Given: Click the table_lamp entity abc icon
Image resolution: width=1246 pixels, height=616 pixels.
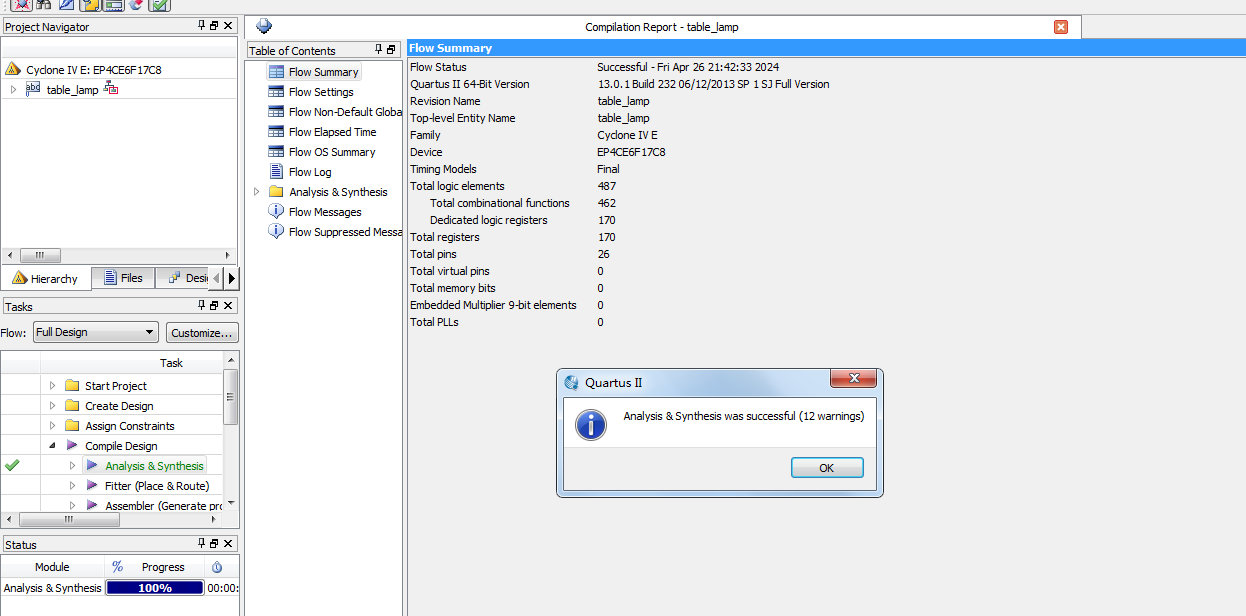Looking at the screenshot, I should (33, 89).
